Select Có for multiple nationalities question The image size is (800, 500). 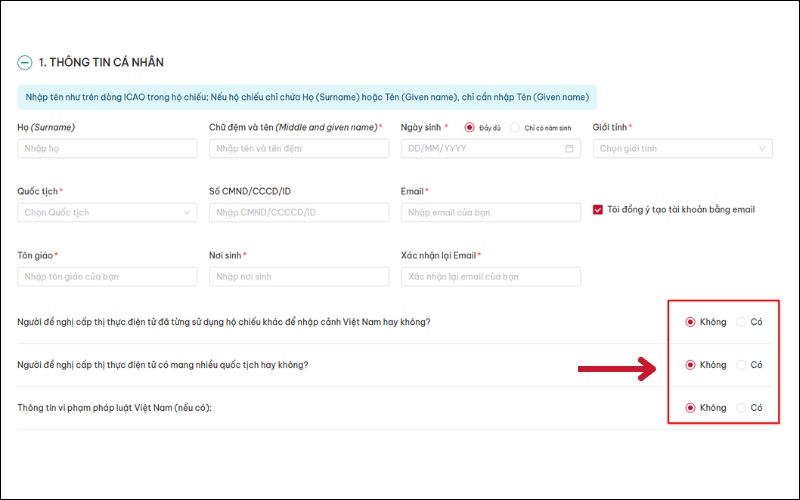pyautogui.click(x=741, y=365)
